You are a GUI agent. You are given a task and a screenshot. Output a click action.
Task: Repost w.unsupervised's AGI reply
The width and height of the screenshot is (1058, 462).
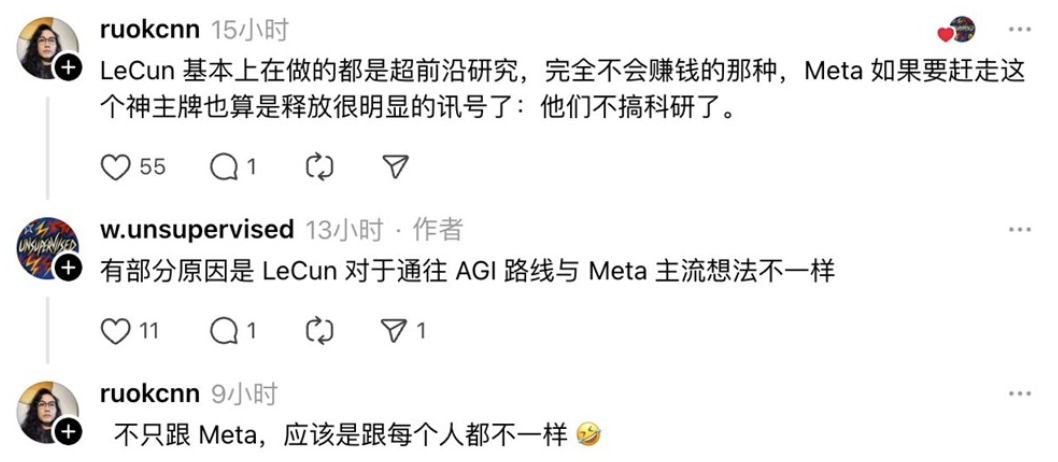319,330
